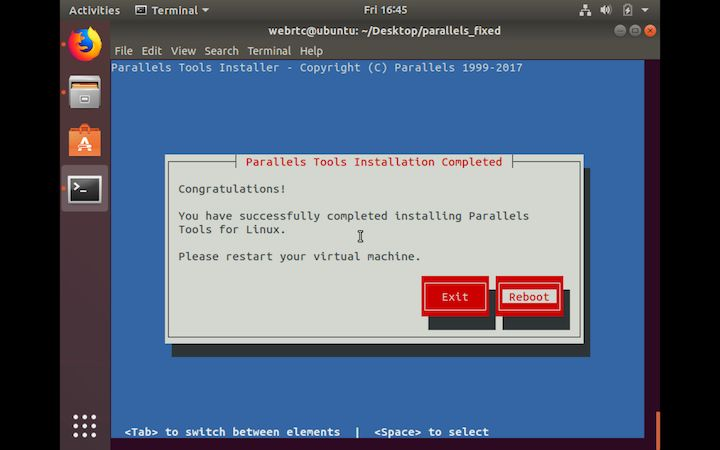Open the View menu
Screen dimensions: 720x450
tap(183, 51)
